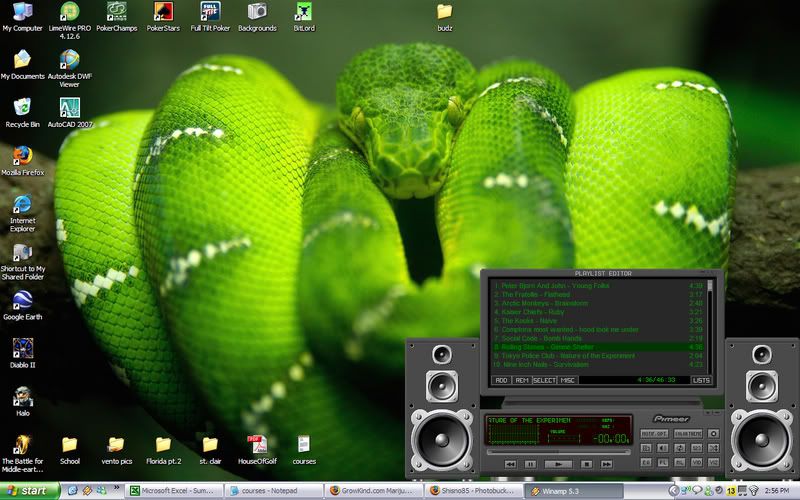Open the budz folder on desktop
The height and width of the screenshot is (500, 800).
click(x=444, y=17)
